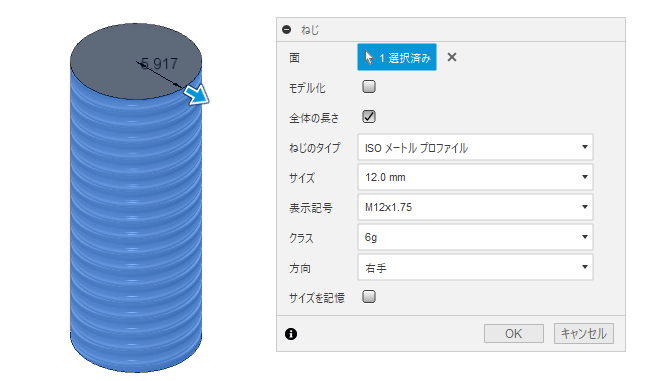Open the クラス 6g dropdown

coord(475,237)
